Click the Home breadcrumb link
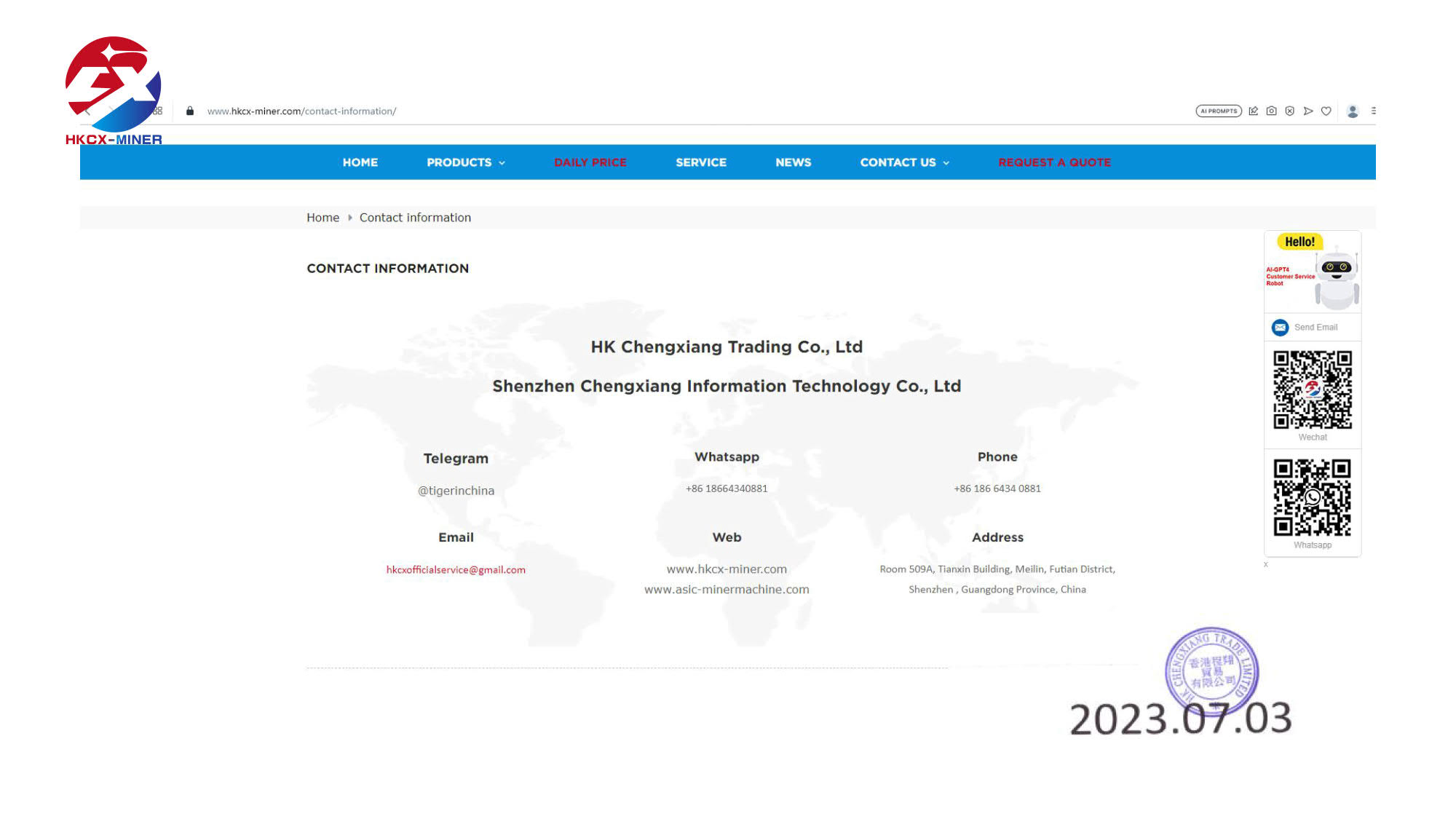1456x819 pixels. pyautogui.click(x=323, y=218)
